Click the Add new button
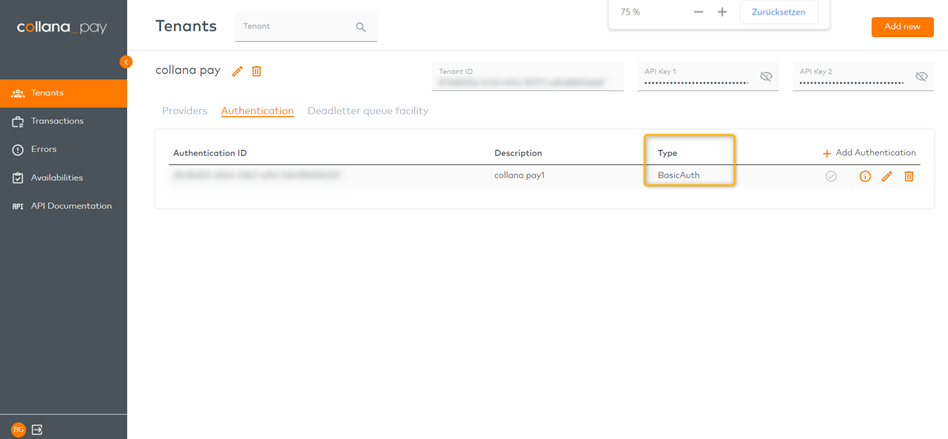 coord(902,27)
